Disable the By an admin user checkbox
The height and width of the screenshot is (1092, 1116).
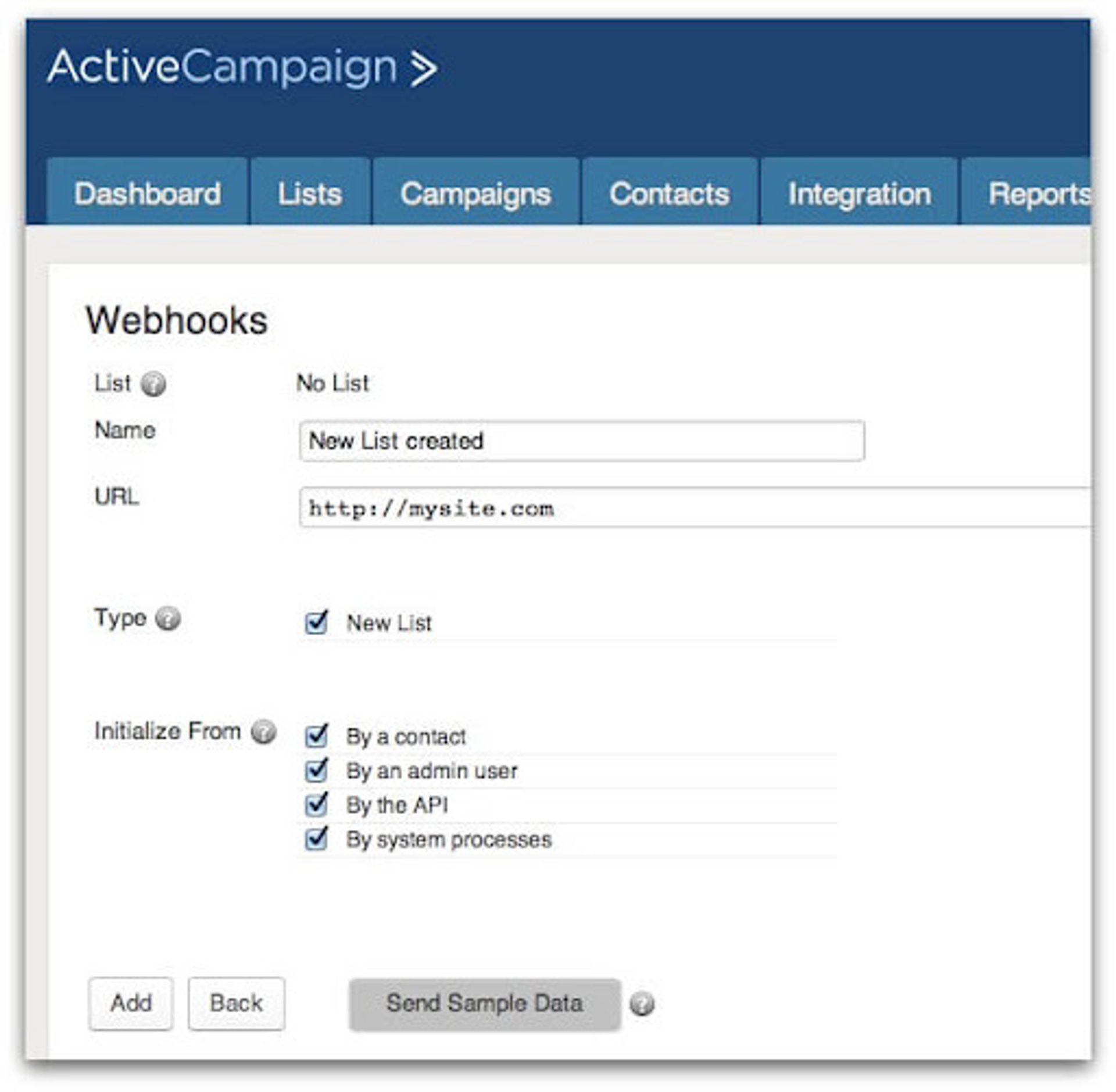(317, 770)
